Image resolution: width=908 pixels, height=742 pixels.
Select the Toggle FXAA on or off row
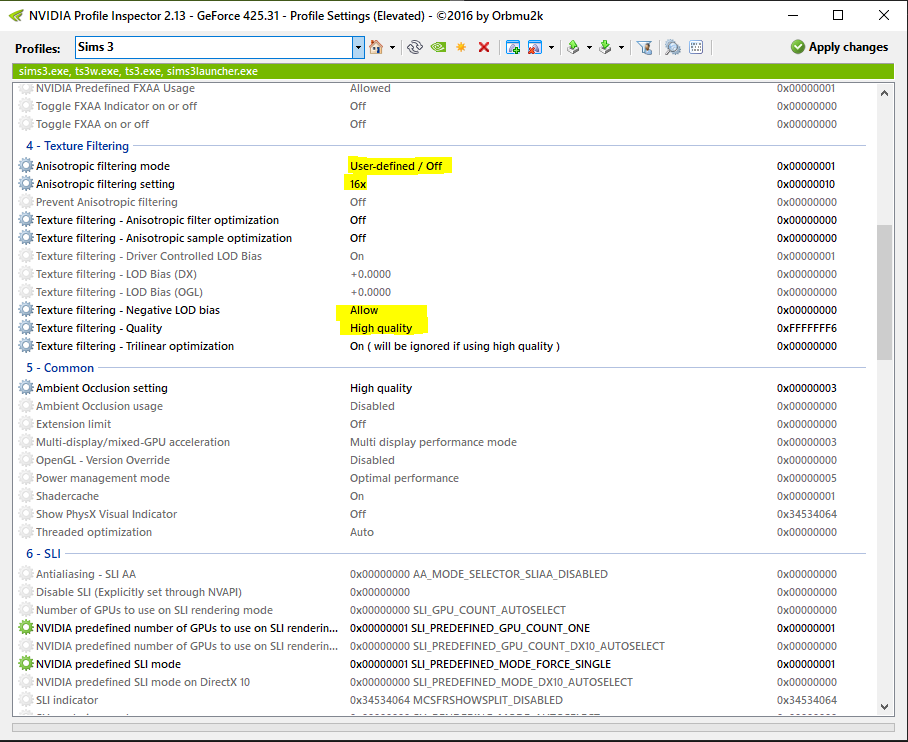(x=443, y=124)
